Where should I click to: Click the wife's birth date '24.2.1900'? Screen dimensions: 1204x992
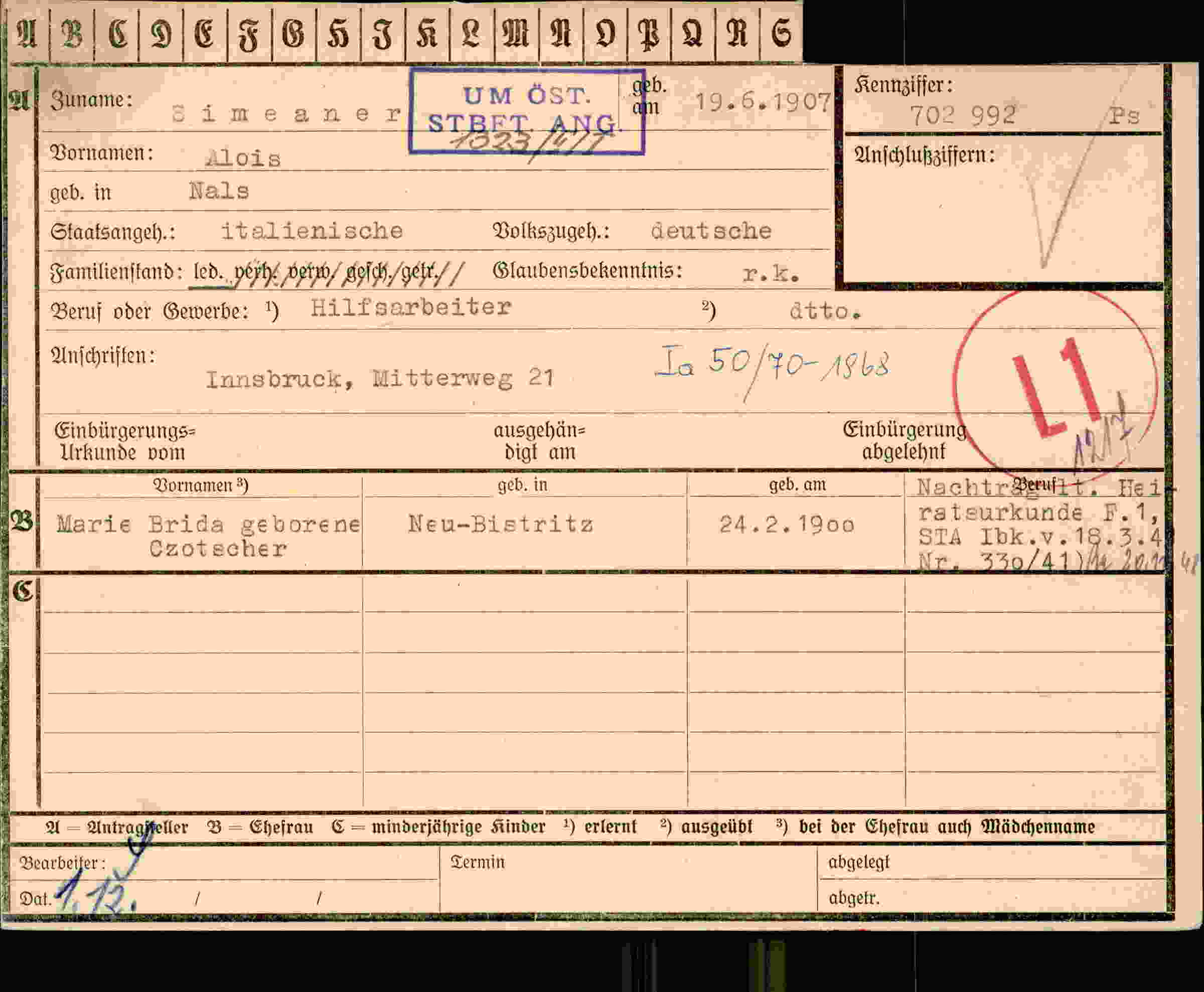coord(787,524)
